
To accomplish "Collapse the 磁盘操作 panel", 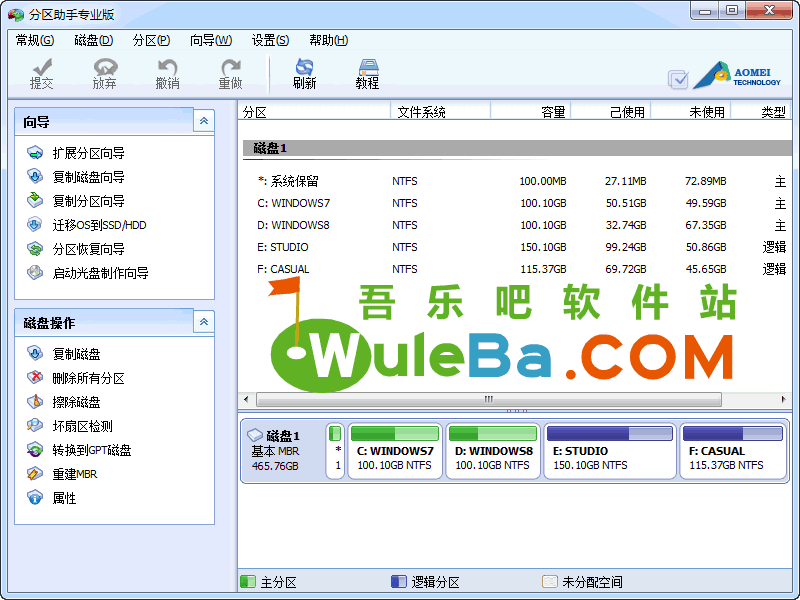I will (x=204, y=322).
